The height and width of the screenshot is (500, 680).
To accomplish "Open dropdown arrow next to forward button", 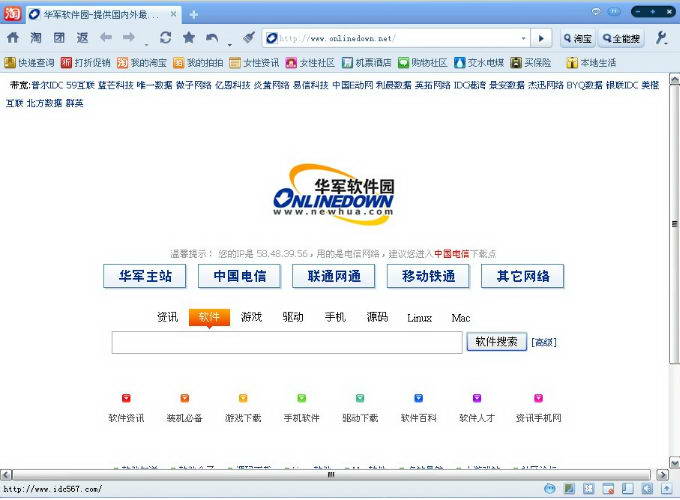I will click(147, 45).
